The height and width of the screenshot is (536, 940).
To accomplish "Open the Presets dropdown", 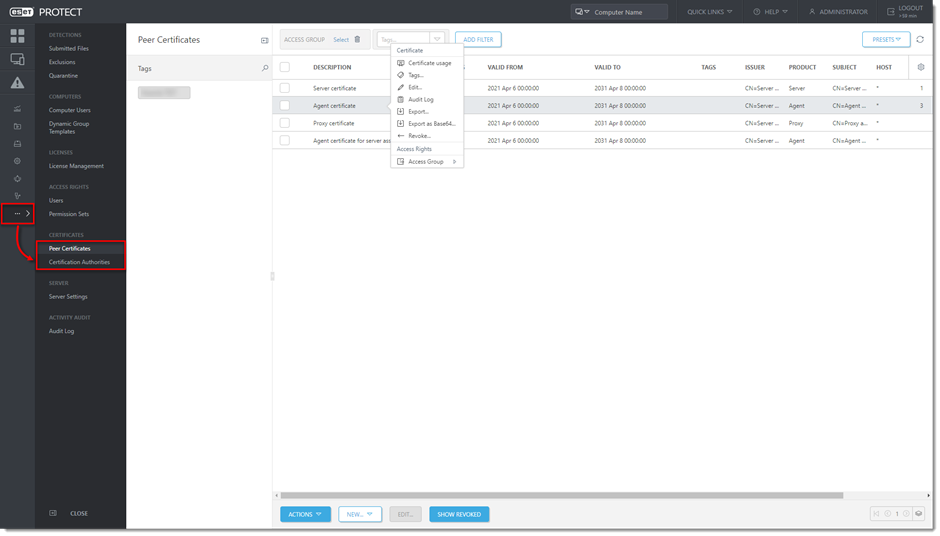I will [886, 40].
